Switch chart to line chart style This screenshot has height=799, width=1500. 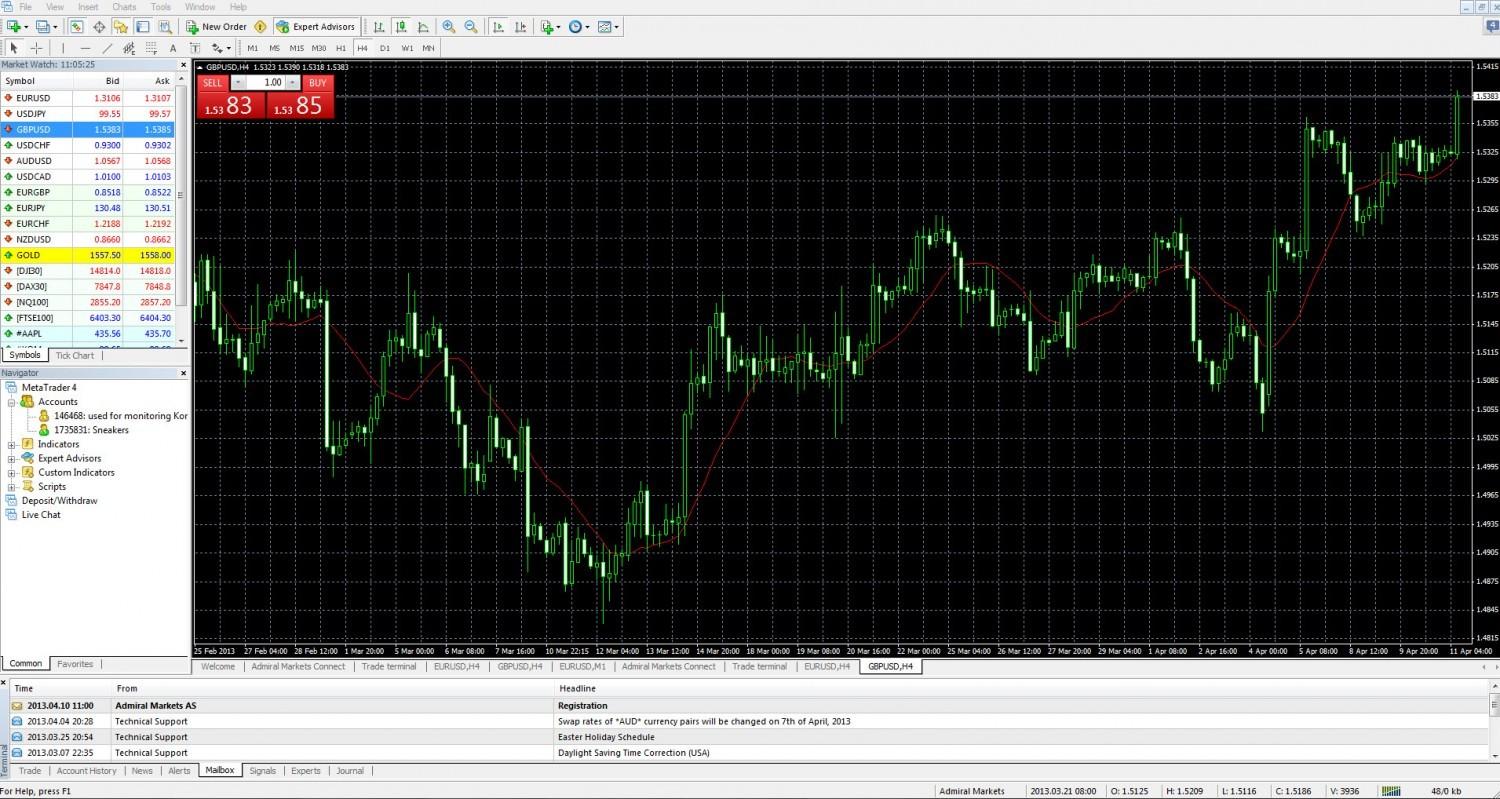pos(423,27)
